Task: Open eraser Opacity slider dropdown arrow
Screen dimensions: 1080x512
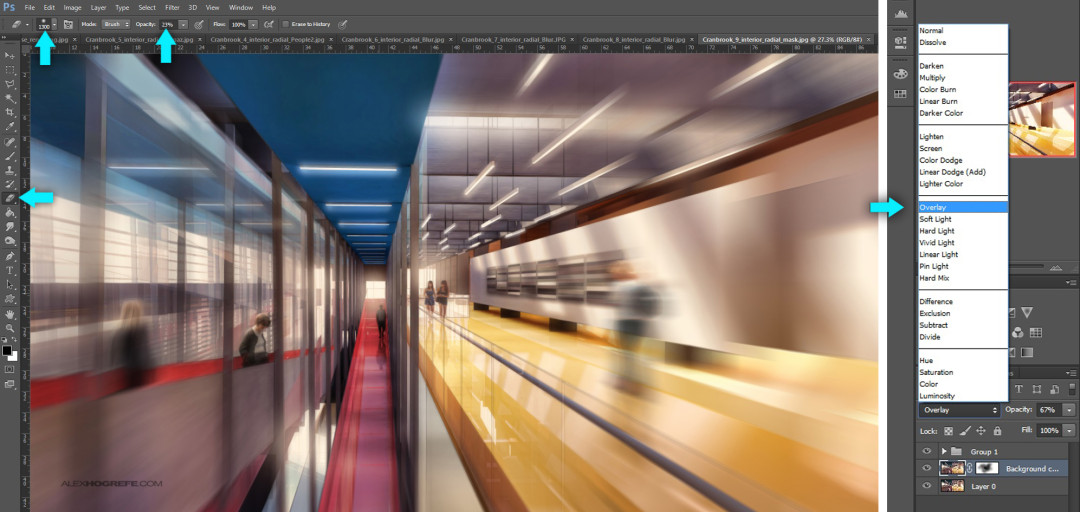Action: tap(183, 24)
